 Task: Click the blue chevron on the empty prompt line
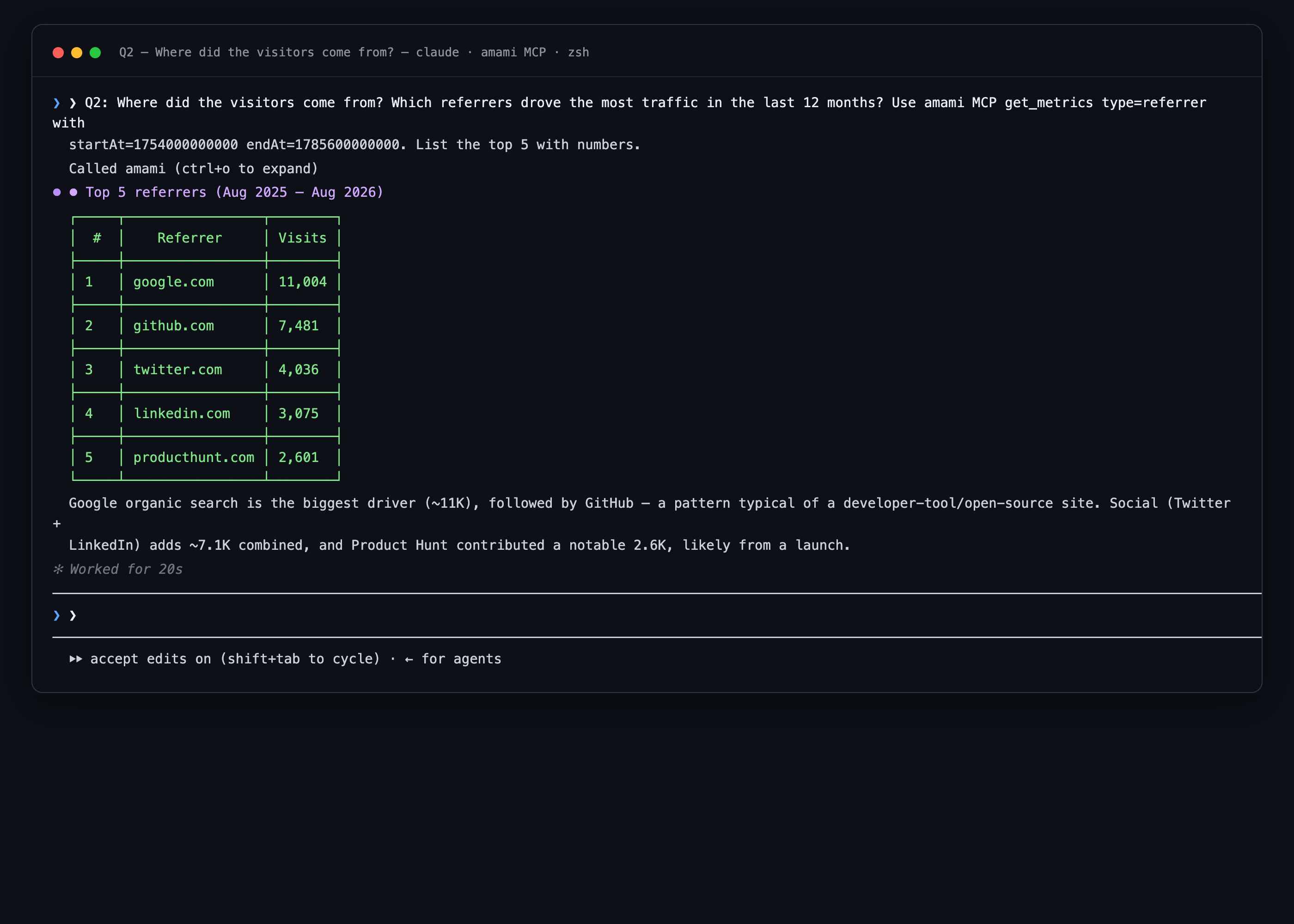tap(56, 616)
